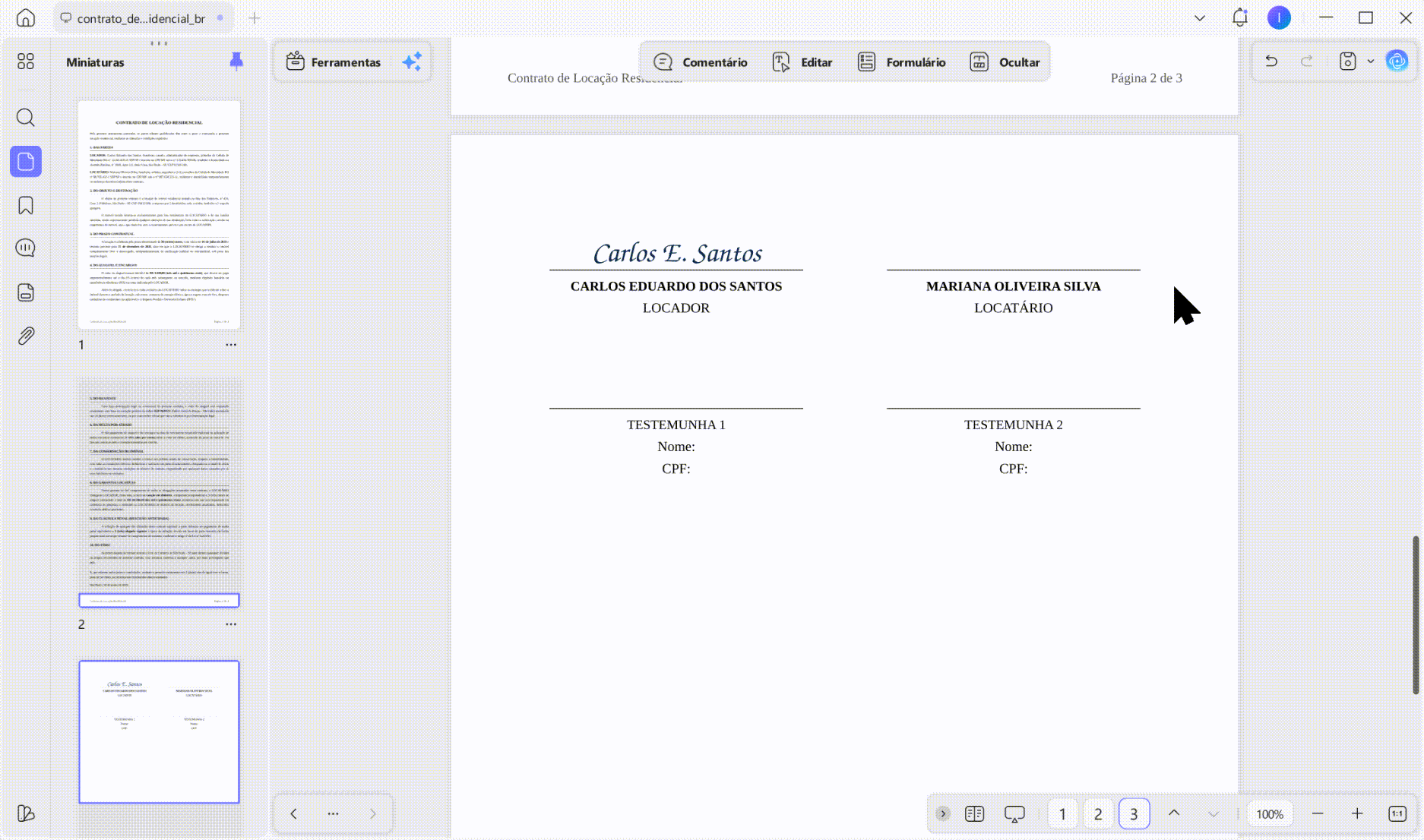Click the 'CARLOS EDUARDO DOS SANTOS' name text
1424x840 pixels.
676,286
